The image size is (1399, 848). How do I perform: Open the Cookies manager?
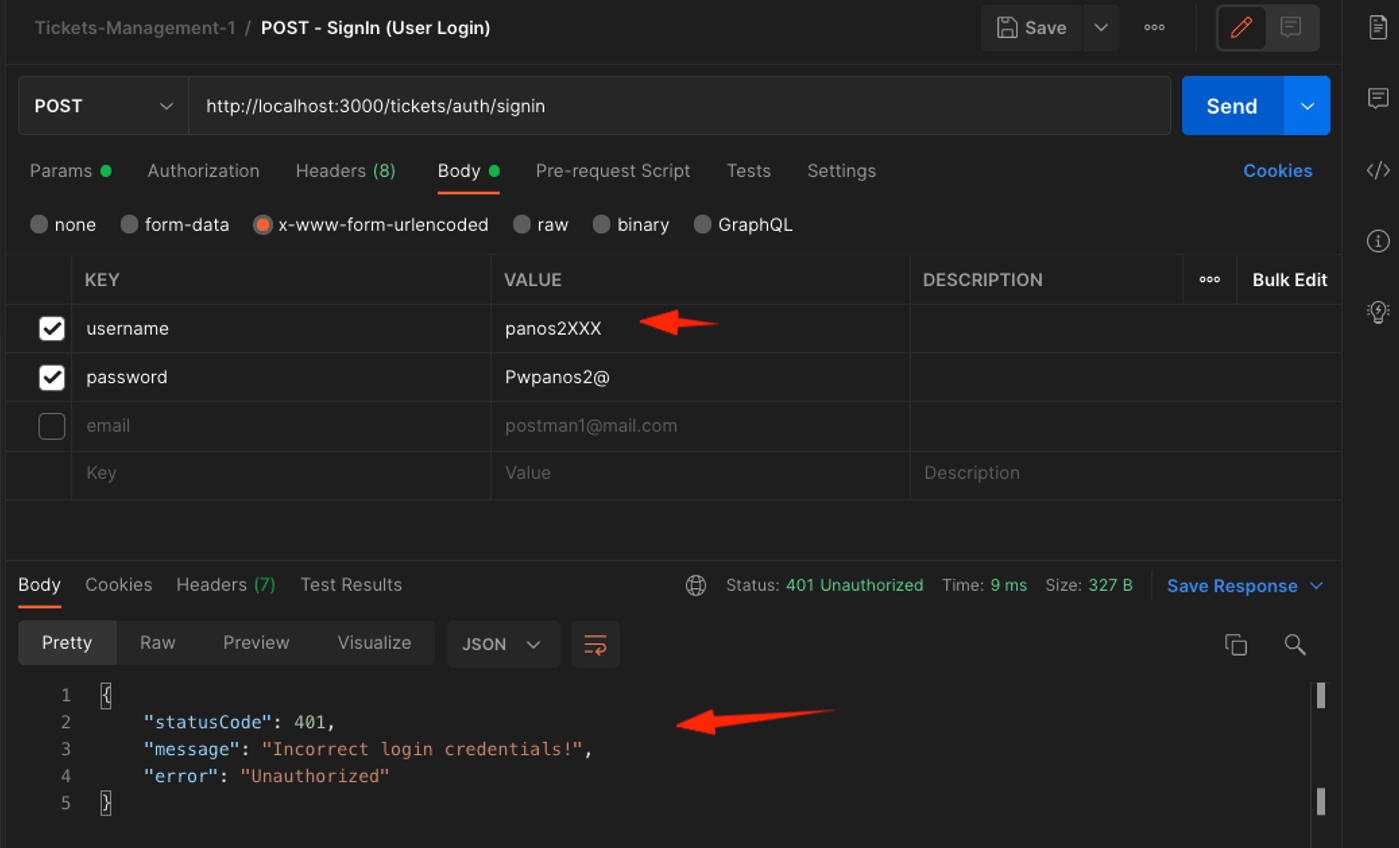(1277, 170)
